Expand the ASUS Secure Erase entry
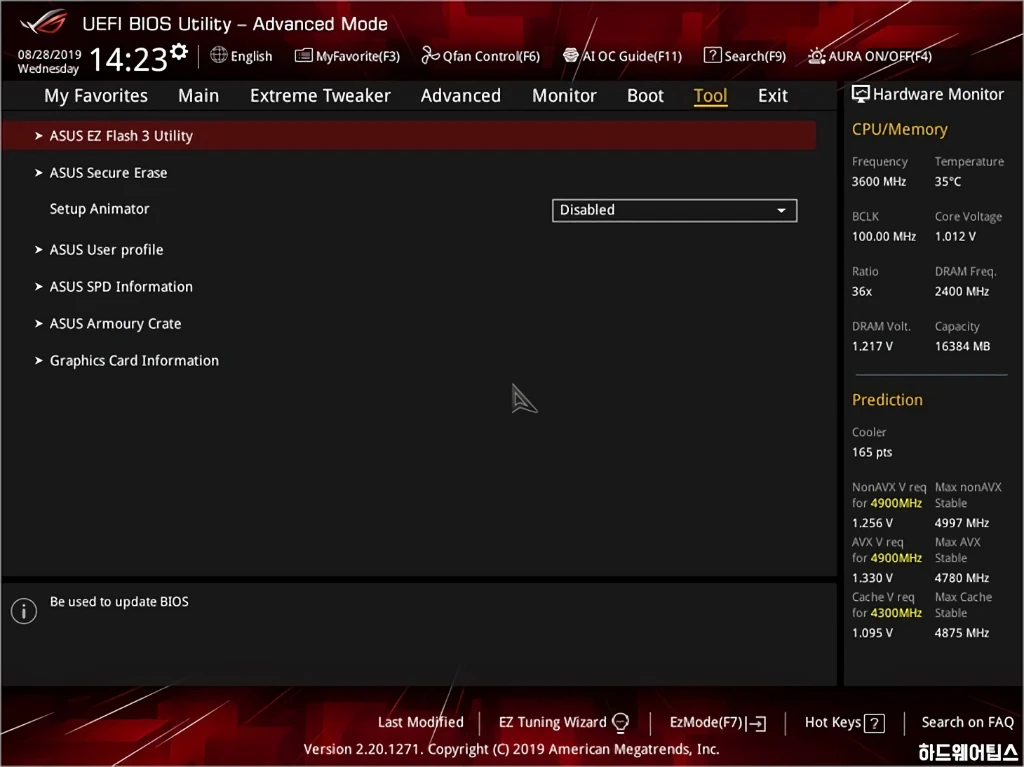The height and width of the screenshot is (767, 1024). click(108, 173)
